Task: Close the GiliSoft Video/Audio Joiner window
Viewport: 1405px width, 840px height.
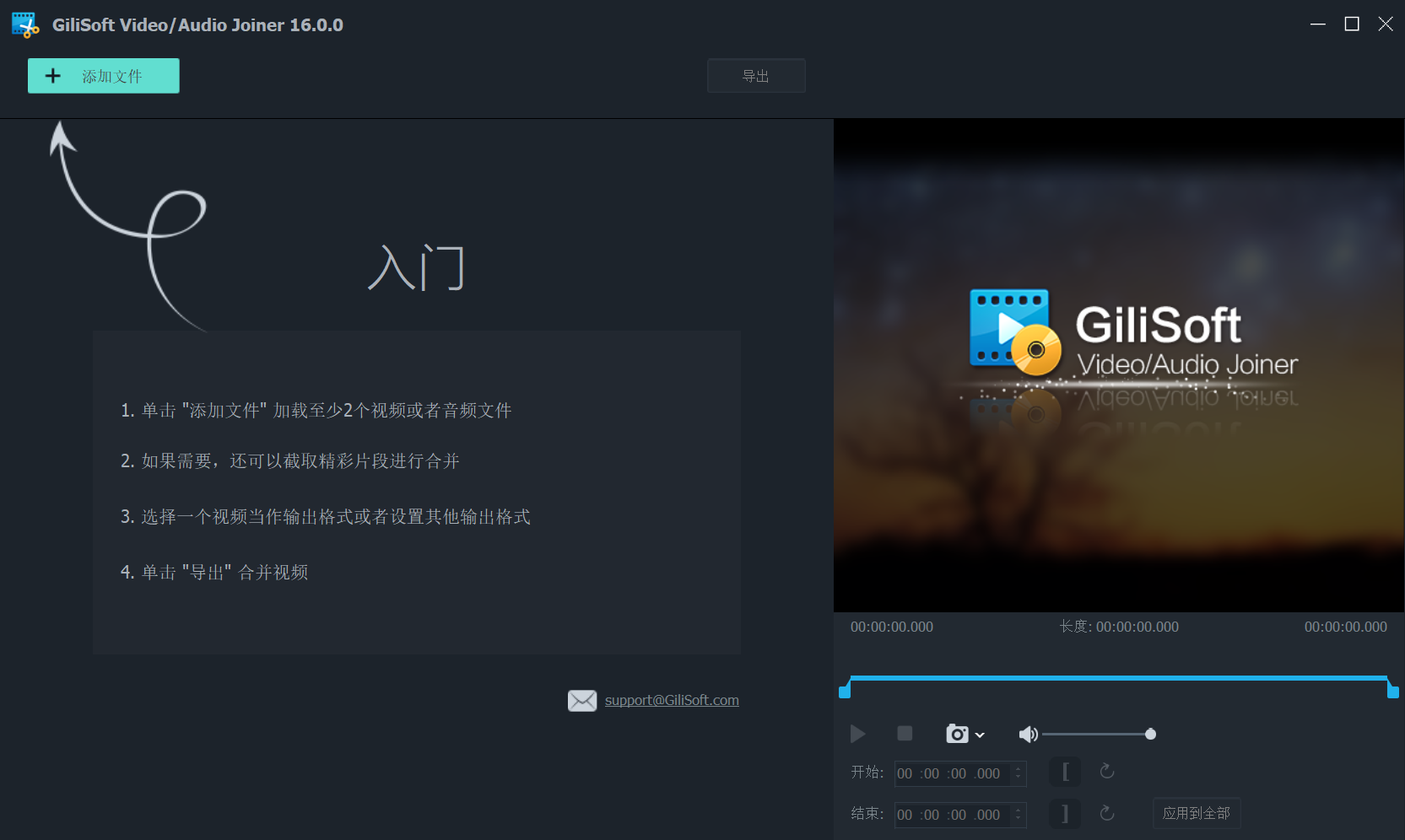Action: click(x=1386, y=24)
